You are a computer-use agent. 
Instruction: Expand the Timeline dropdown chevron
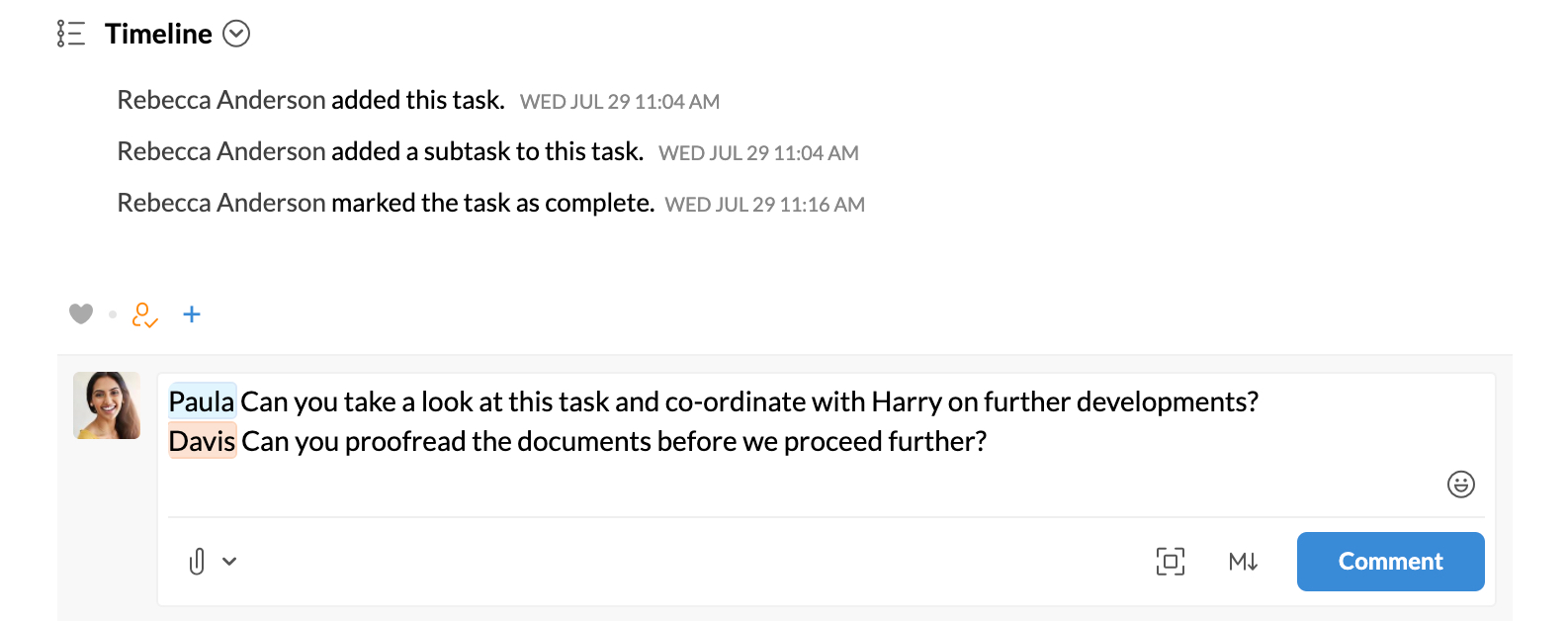pyautogui.click(x=236, y=34)
